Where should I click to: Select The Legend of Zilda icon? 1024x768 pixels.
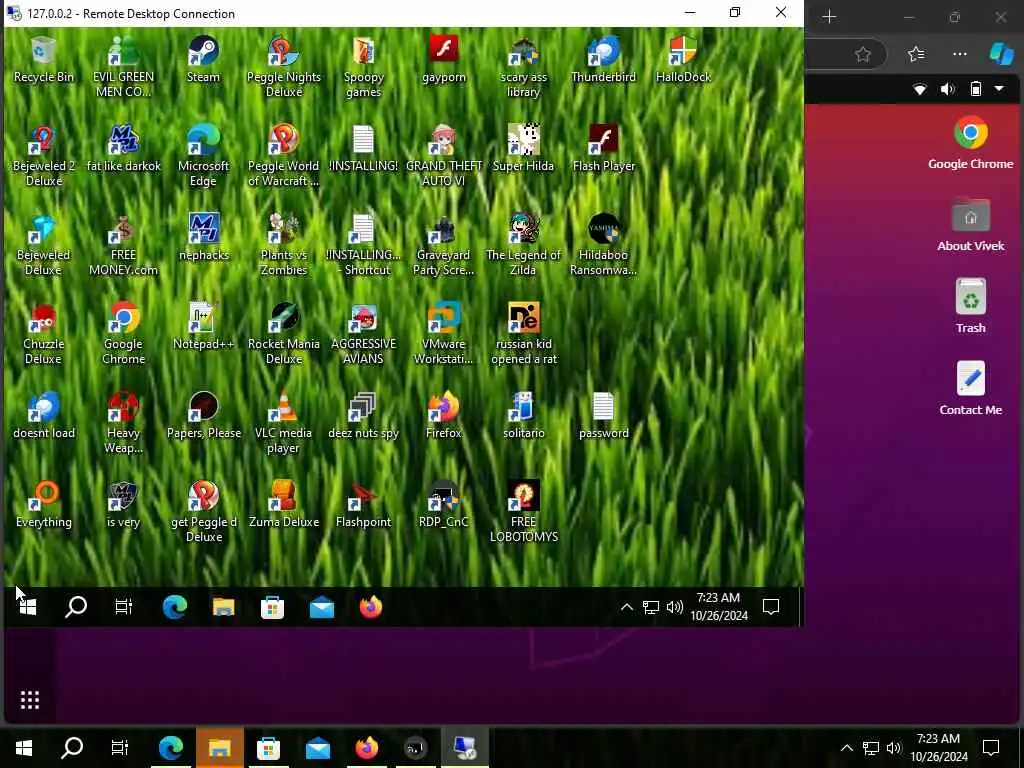click(x=523, y=245)
